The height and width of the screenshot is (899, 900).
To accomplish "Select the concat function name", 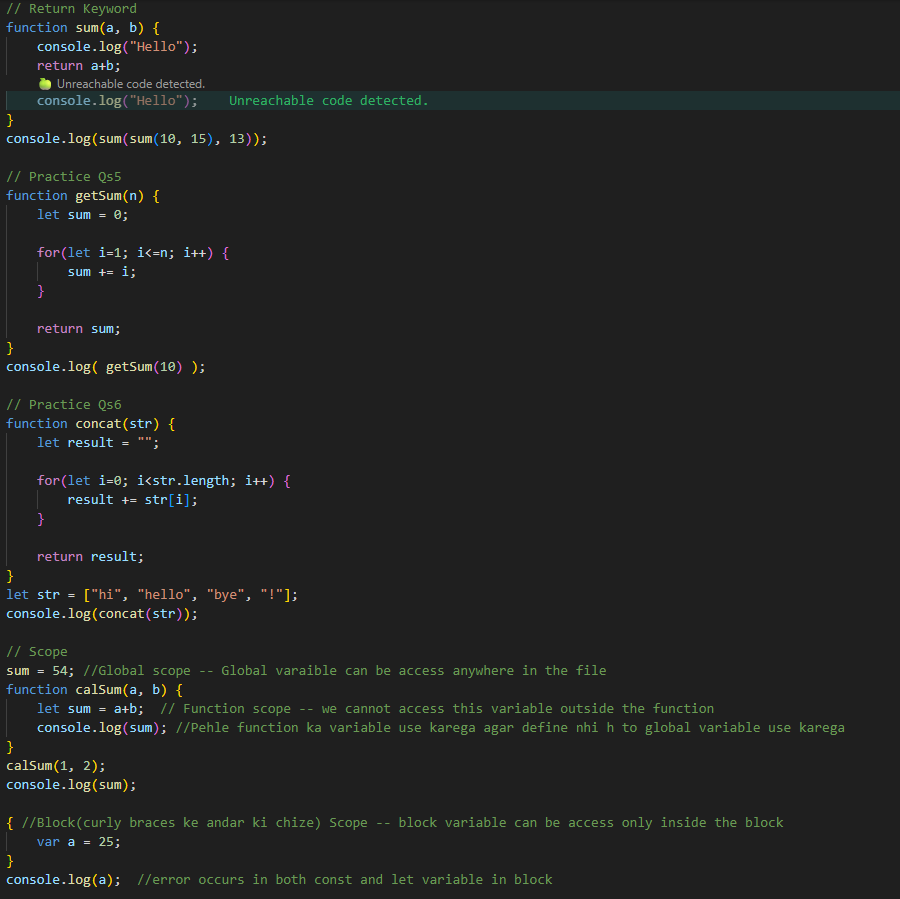I will [100, 423].
